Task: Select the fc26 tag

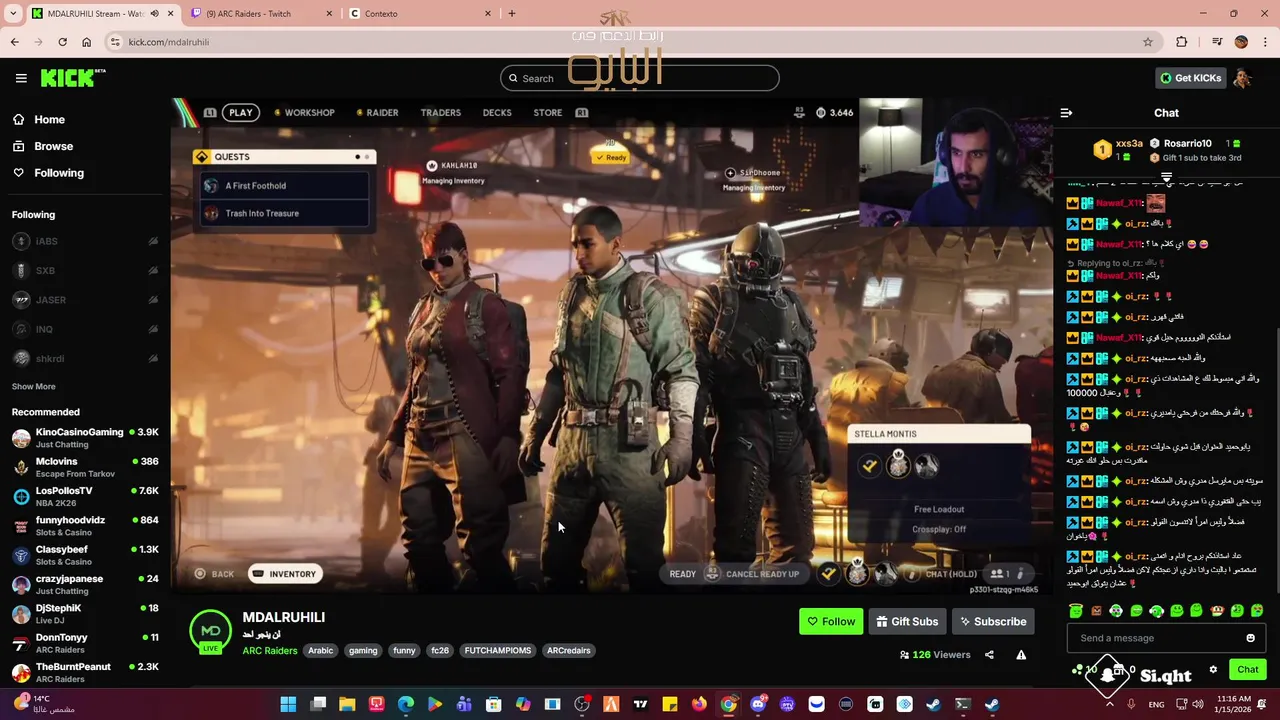Action: (x=440, y=651)
